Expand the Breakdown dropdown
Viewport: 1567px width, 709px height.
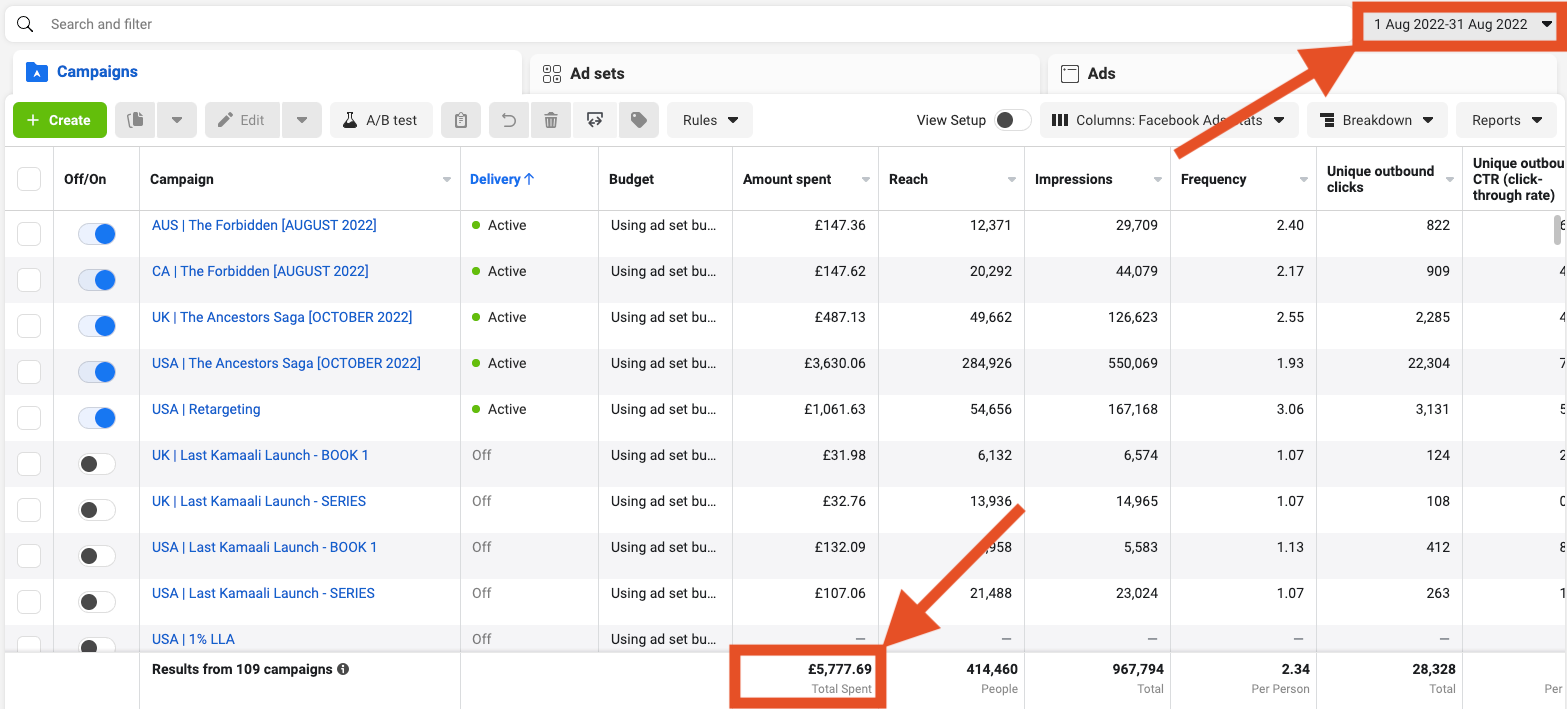[x=1376, y=120]
